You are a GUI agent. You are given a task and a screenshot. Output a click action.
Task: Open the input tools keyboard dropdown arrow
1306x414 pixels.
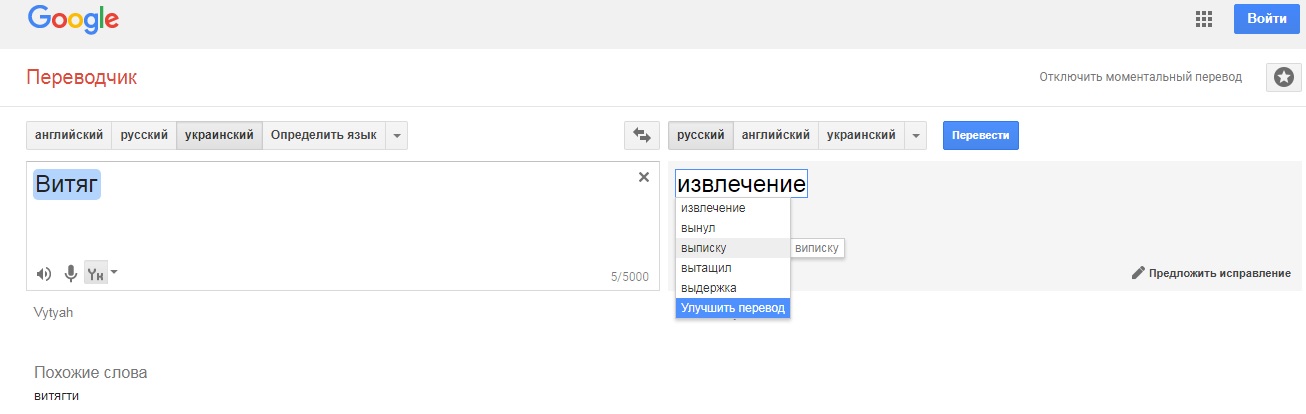coord(114,272)
